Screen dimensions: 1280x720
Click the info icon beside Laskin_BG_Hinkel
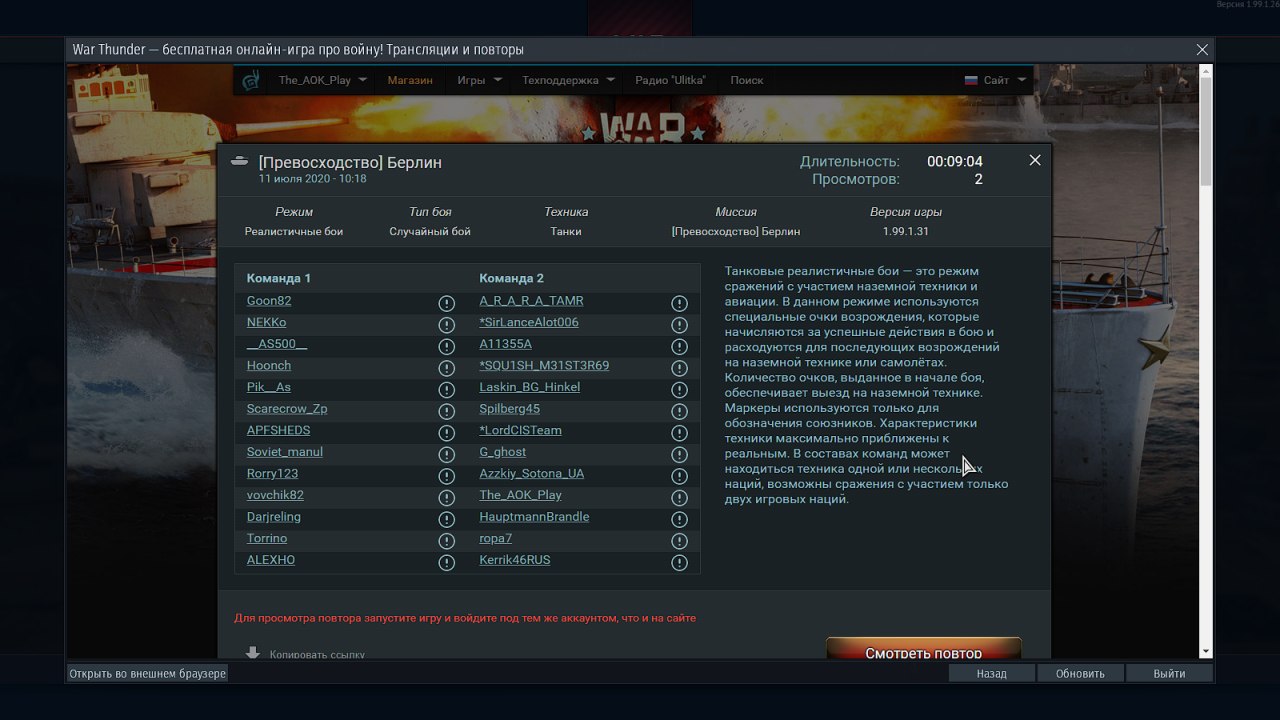pyautogui.click(x=679, y=390)
